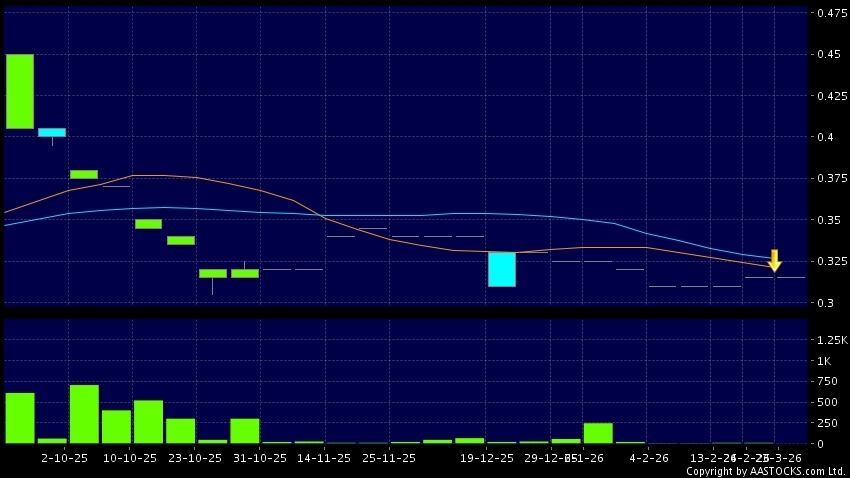Click the tallest green volume bar

pos(84,413)
